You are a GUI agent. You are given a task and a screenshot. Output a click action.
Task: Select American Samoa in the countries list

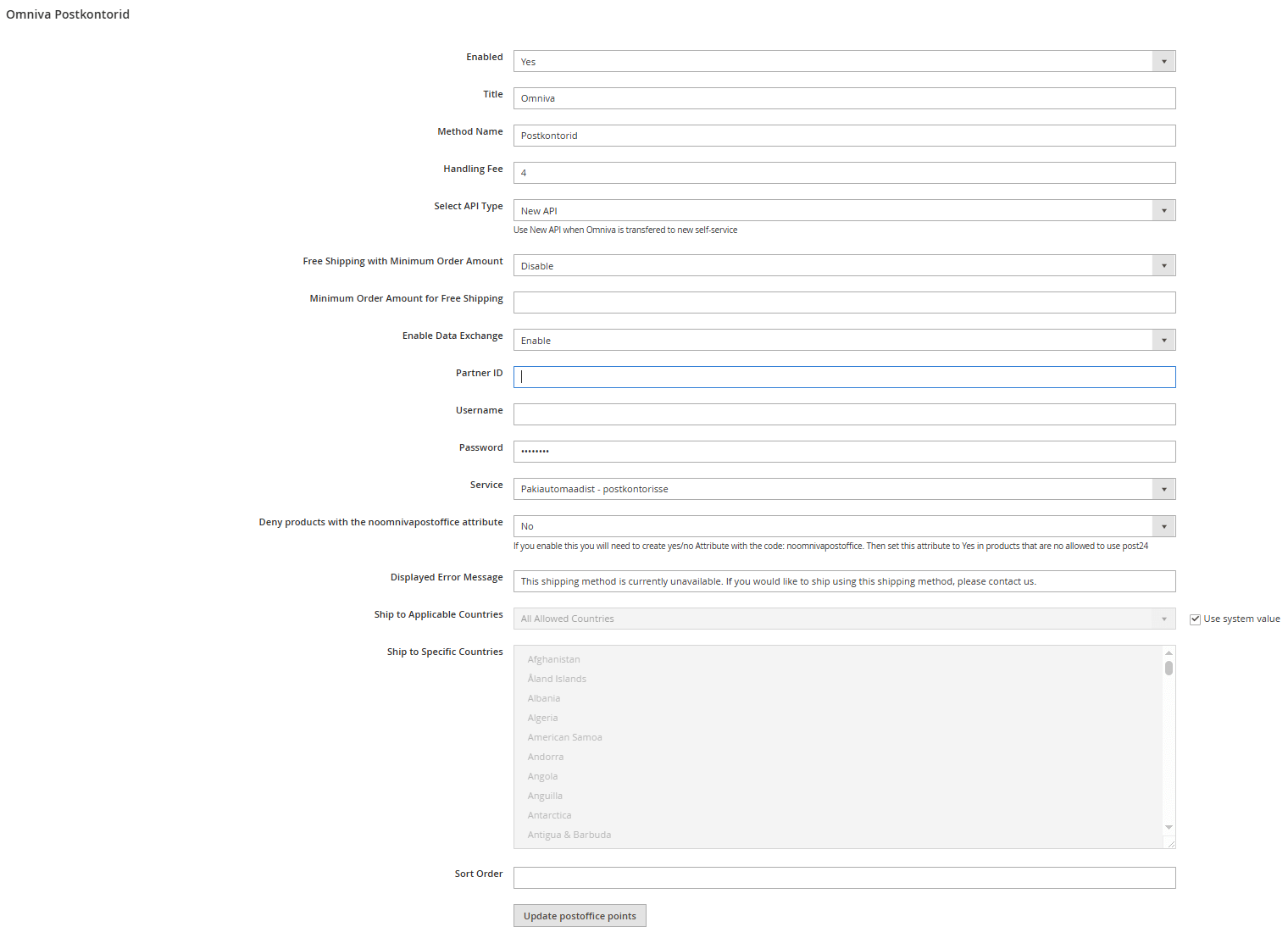[838, 737]
